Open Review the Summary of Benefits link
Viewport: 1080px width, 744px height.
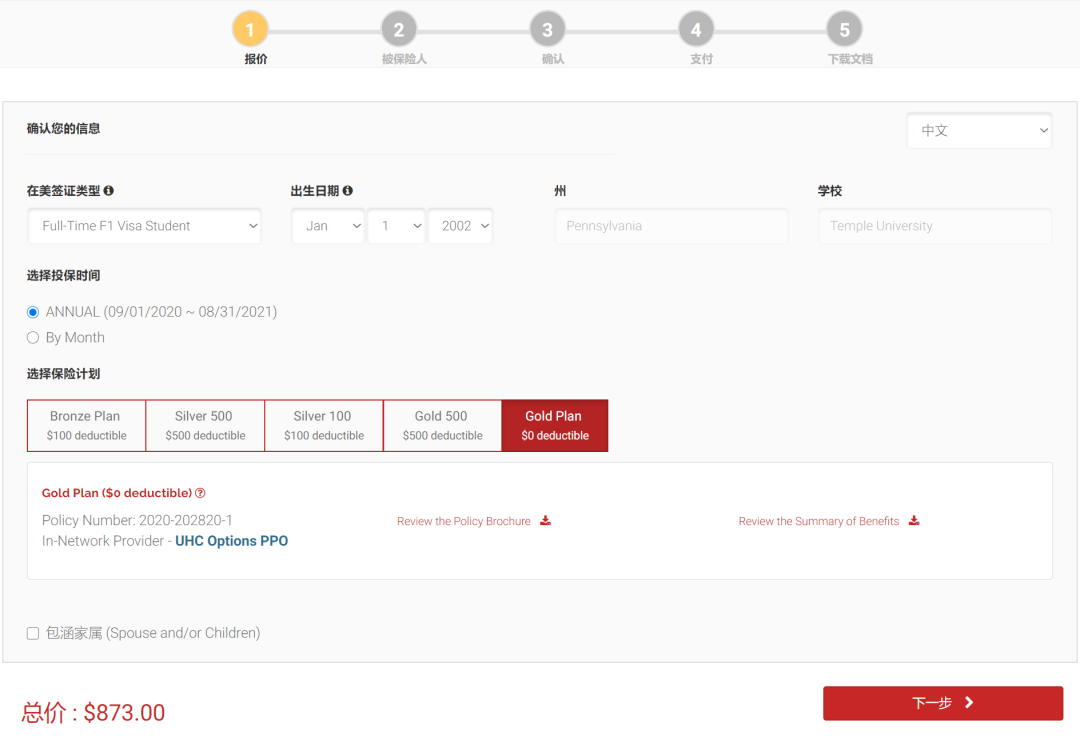[819, 521]
